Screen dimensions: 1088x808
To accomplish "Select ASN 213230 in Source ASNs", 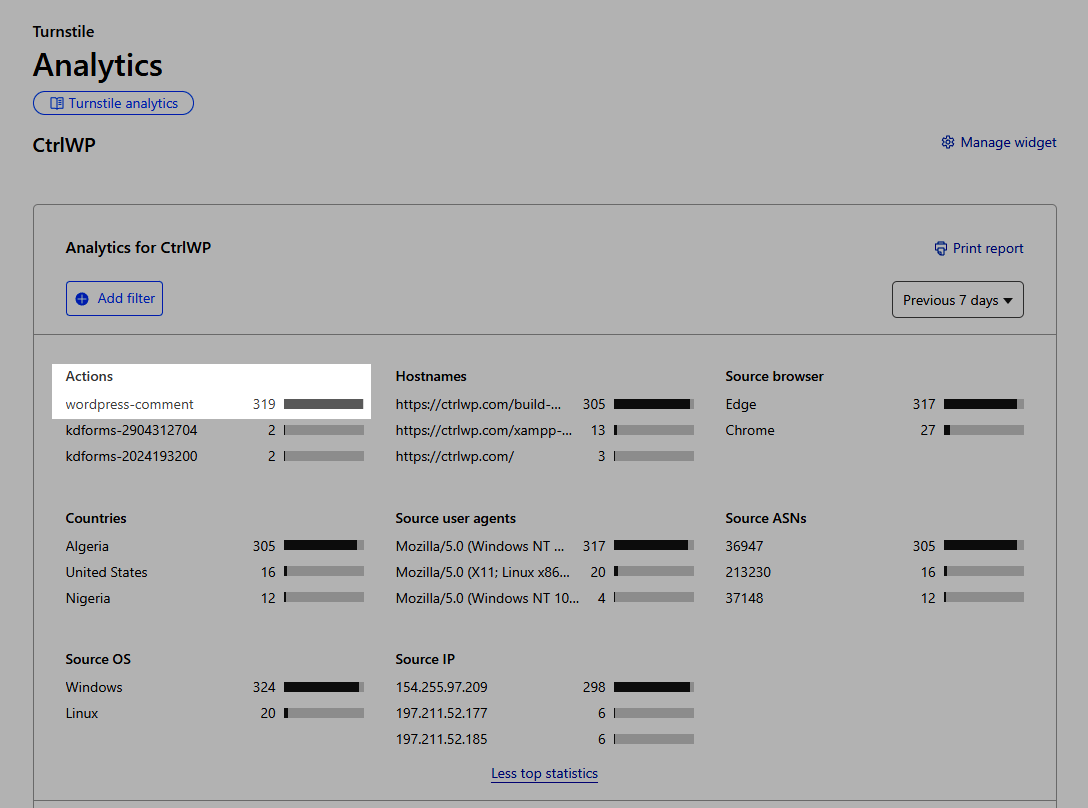I will click(x=748, y=572).
